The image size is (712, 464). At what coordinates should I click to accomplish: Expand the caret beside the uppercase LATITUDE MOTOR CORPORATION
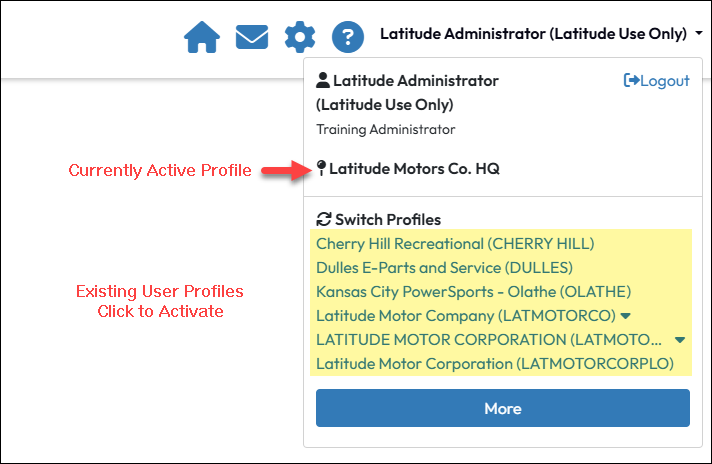point(680,340)
